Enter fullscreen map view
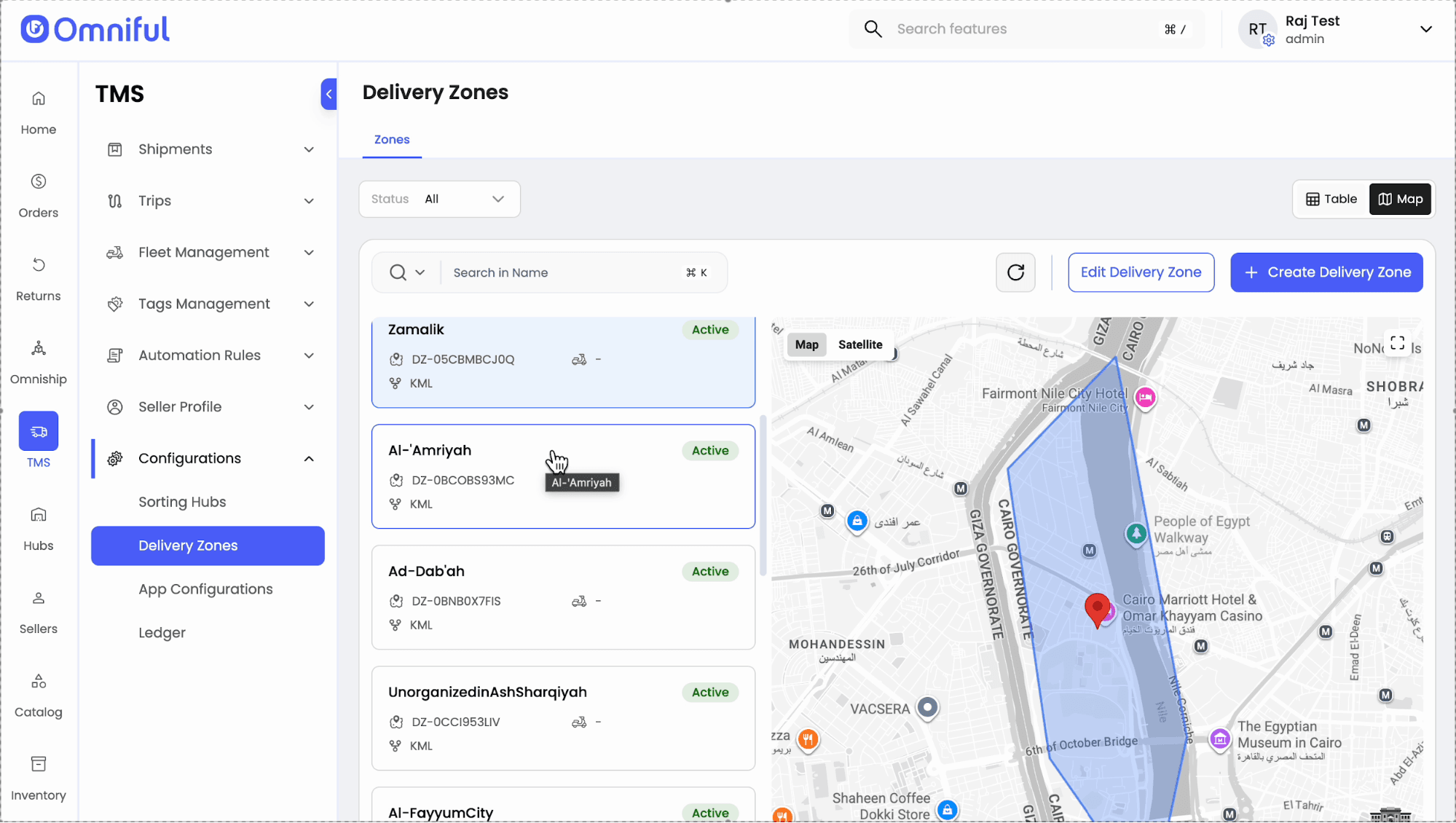Screen dimensions: 1456x823 1397,343
